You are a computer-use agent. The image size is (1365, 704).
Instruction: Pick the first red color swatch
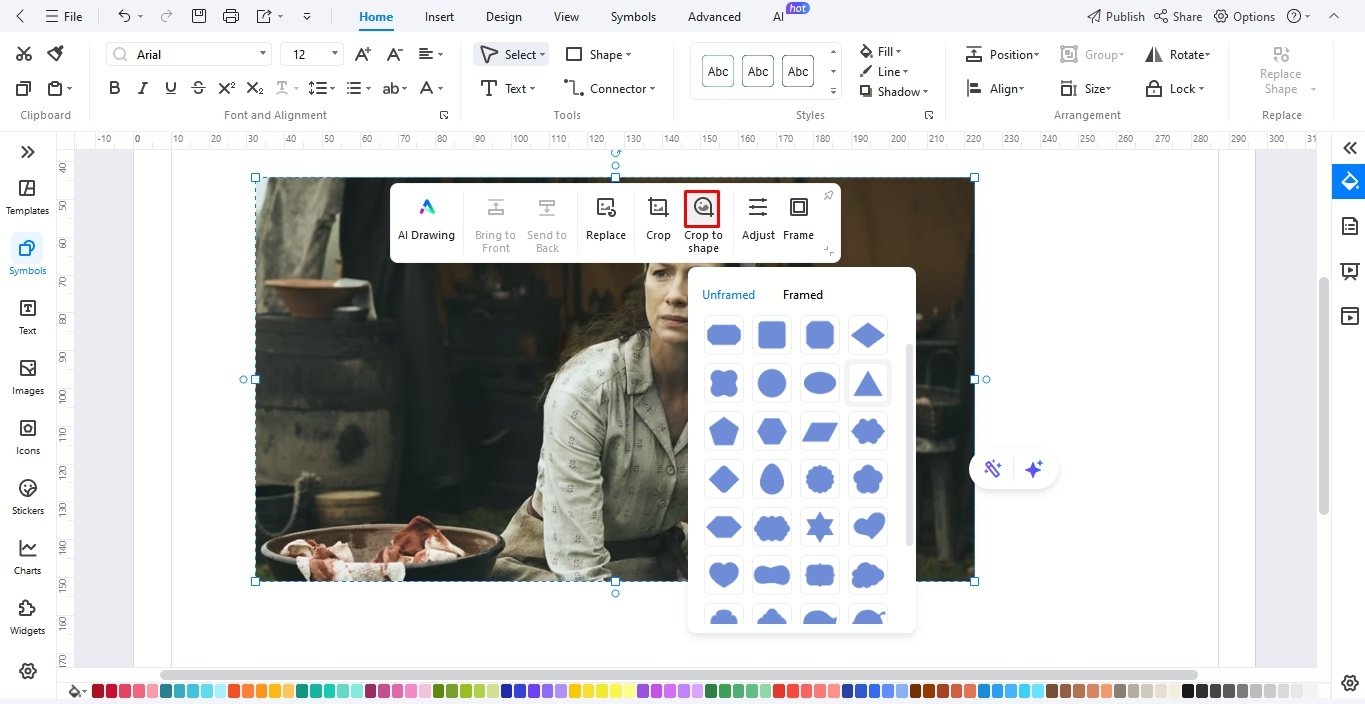point(98,691)
